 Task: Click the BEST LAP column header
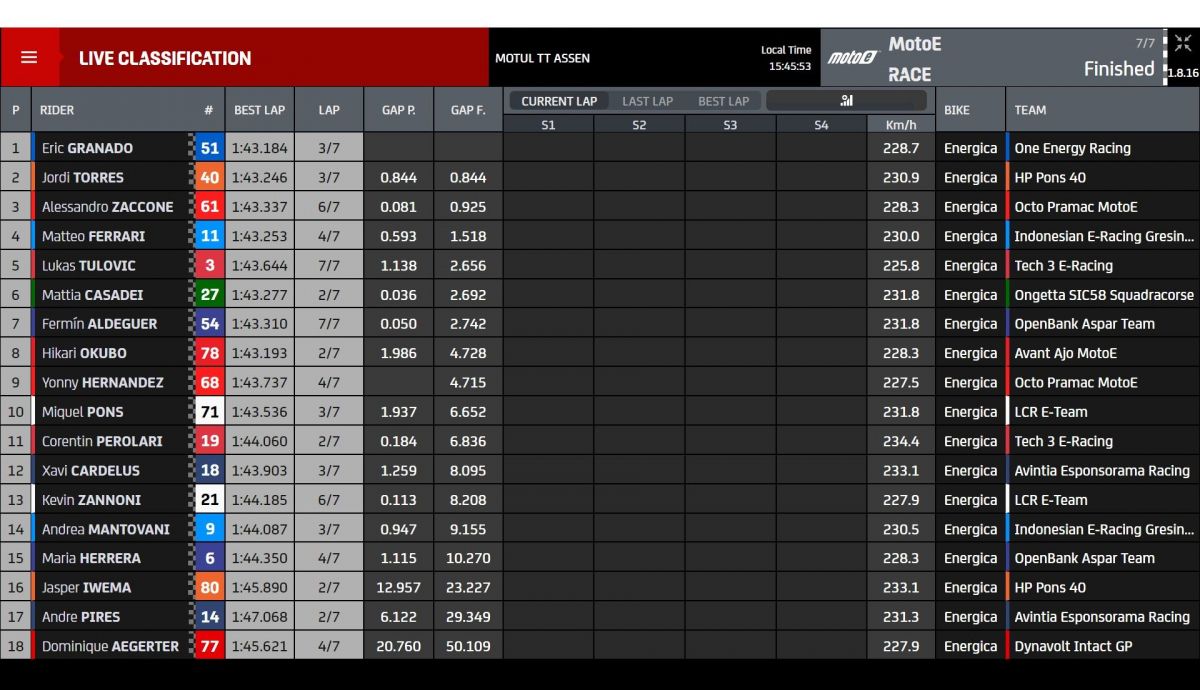(260, 110)
